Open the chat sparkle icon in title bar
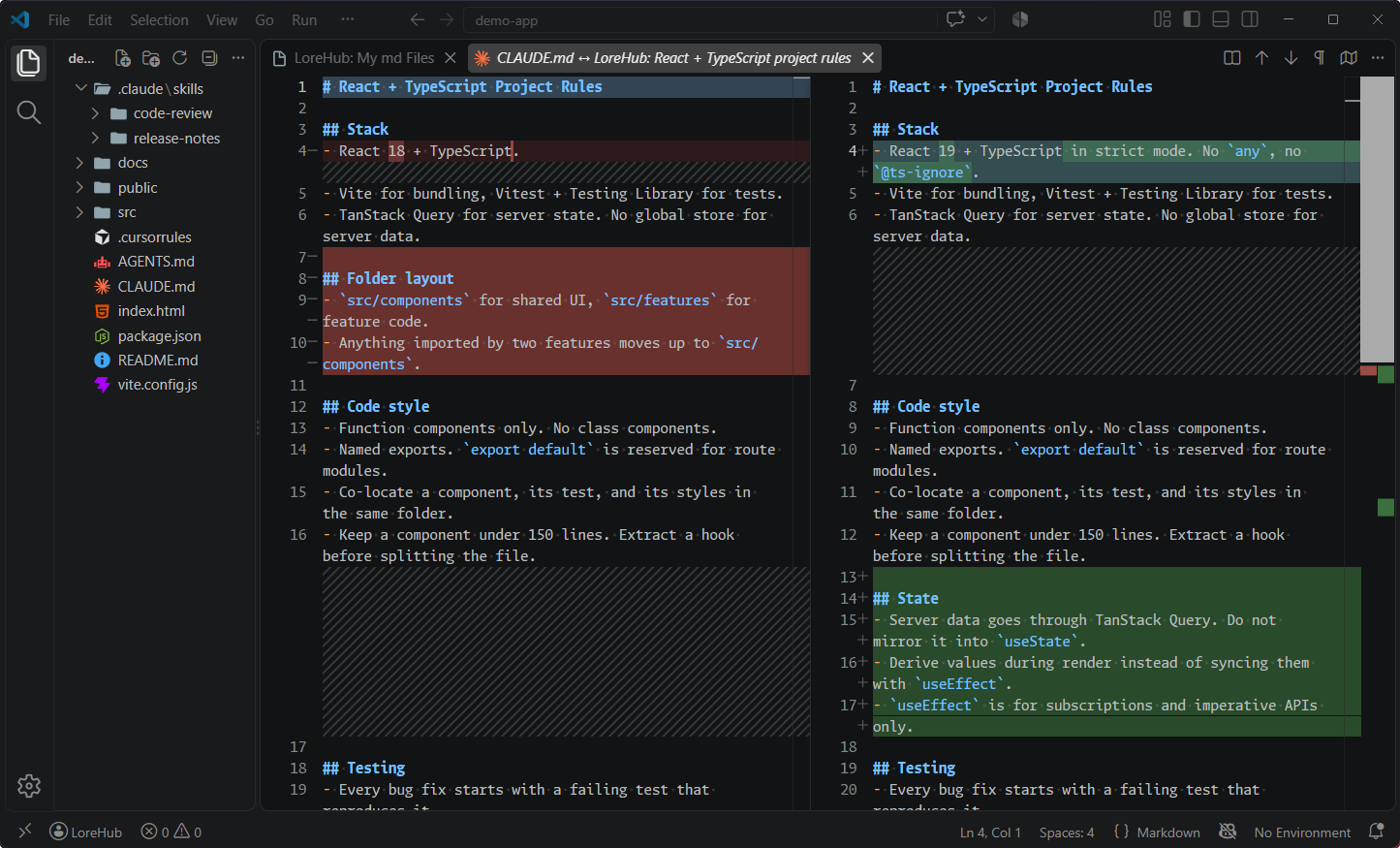The width and height of the screenshot is (1400, 848). pos(955,19)
